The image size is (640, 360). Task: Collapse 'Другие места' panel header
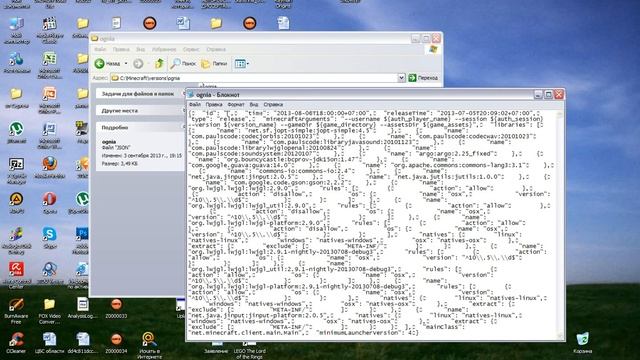click(x=141, y=111)
